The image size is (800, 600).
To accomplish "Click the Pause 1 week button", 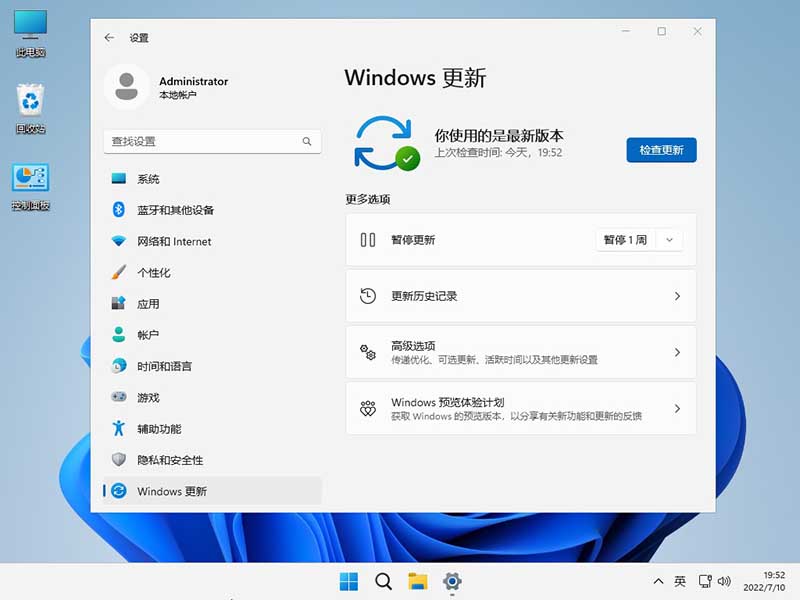I will (625, 240).
